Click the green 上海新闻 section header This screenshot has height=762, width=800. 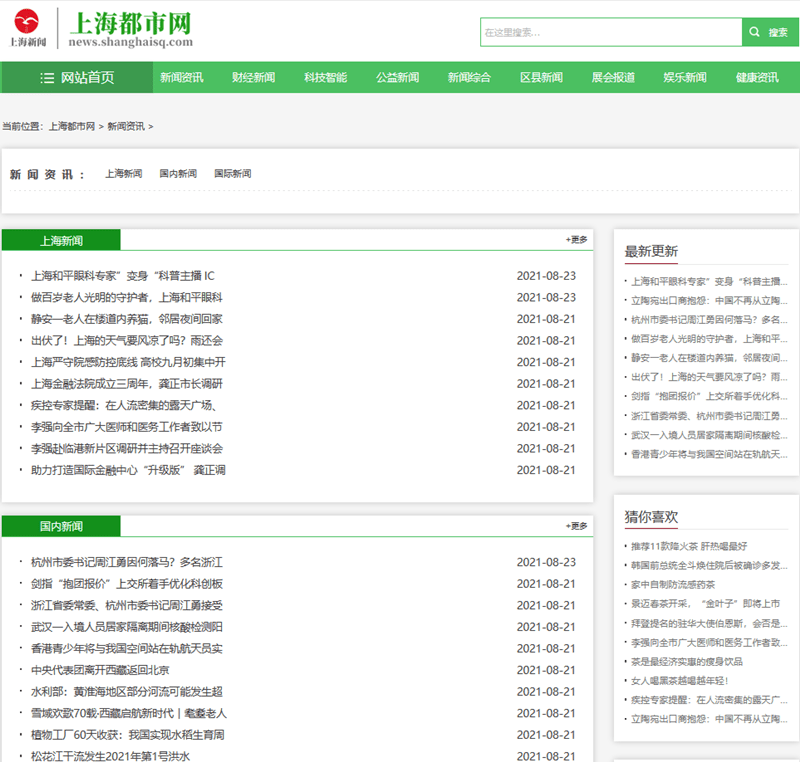[x=61, y=240]
